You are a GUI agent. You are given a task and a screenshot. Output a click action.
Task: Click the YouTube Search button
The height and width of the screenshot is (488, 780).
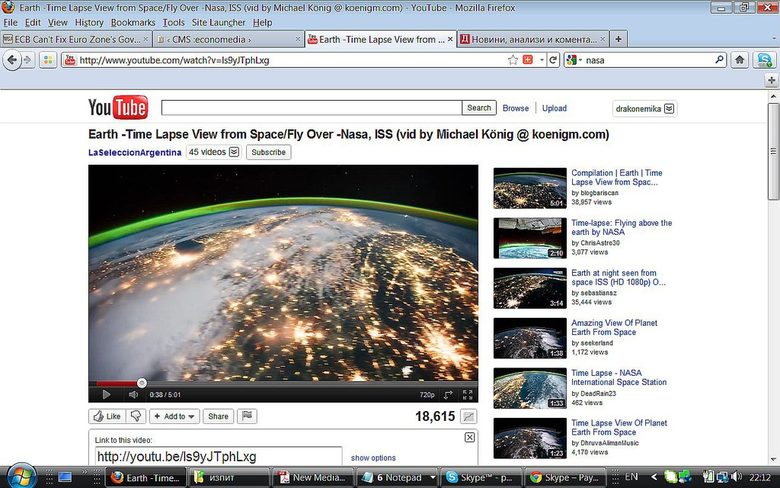point(479,108)
